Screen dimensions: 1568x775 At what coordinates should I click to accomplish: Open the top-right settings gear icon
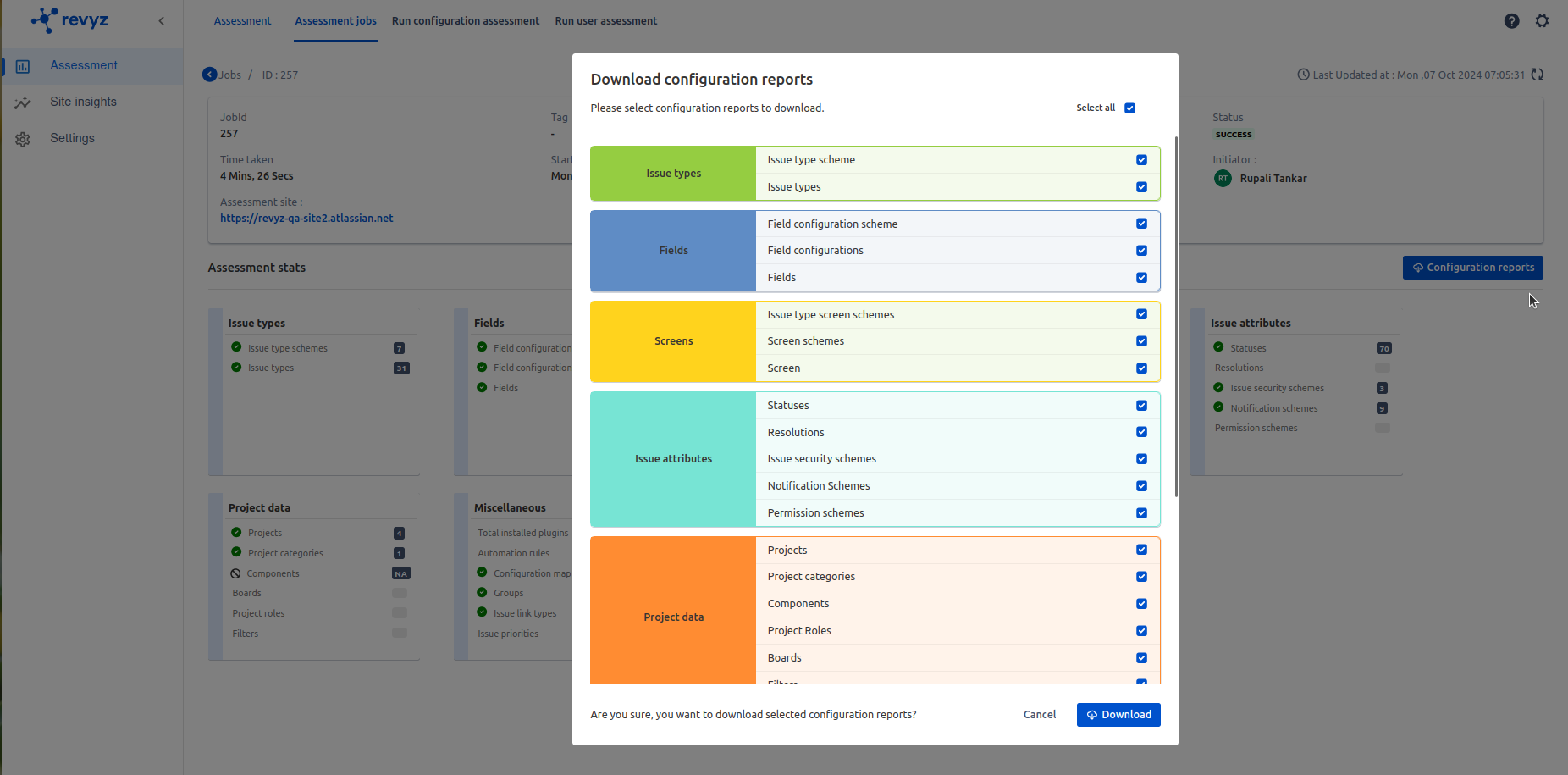[1542, 21]
